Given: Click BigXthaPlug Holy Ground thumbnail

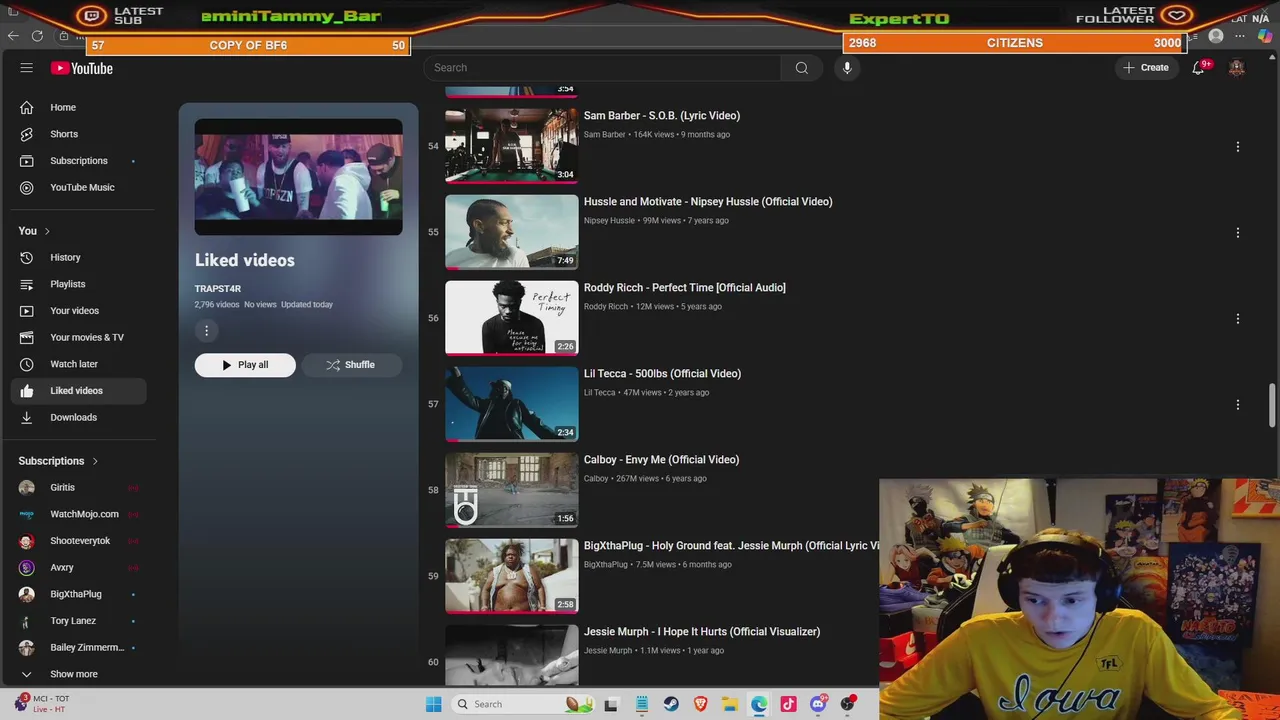Looking at the screenshot, I should (x=512, y=576).
